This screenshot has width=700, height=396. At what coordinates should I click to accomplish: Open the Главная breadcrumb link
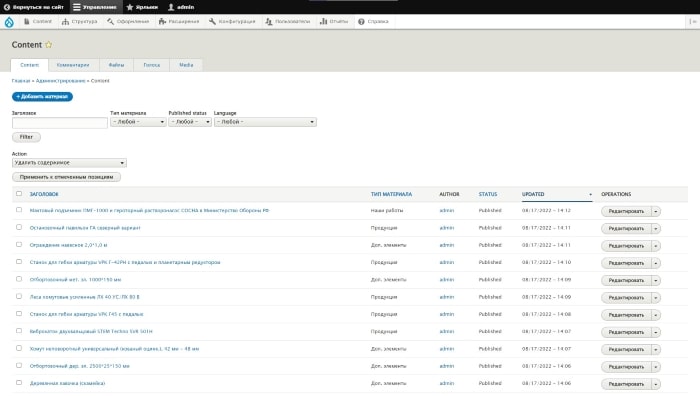pyautogui.click(x=21, y=81)
